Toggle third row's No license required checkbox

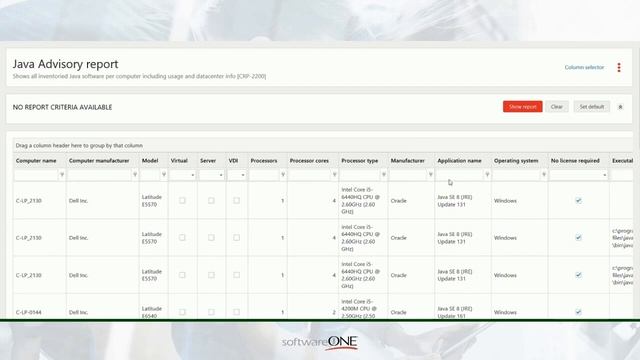click(578, 275)
